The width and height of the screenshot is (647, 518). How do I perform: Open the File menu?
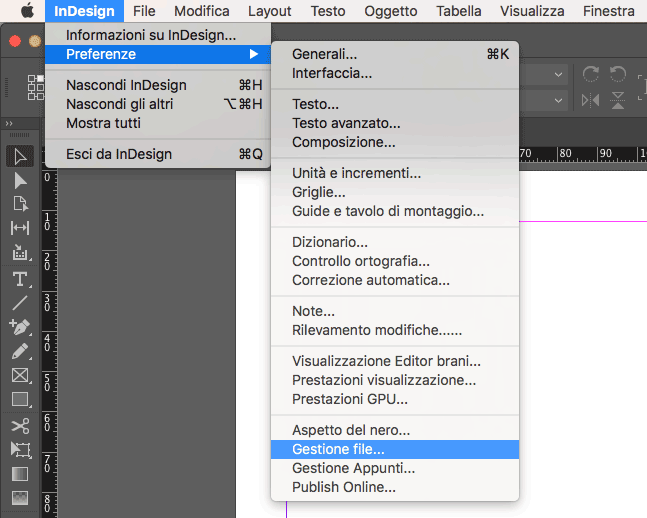click(x=144, y=11)
